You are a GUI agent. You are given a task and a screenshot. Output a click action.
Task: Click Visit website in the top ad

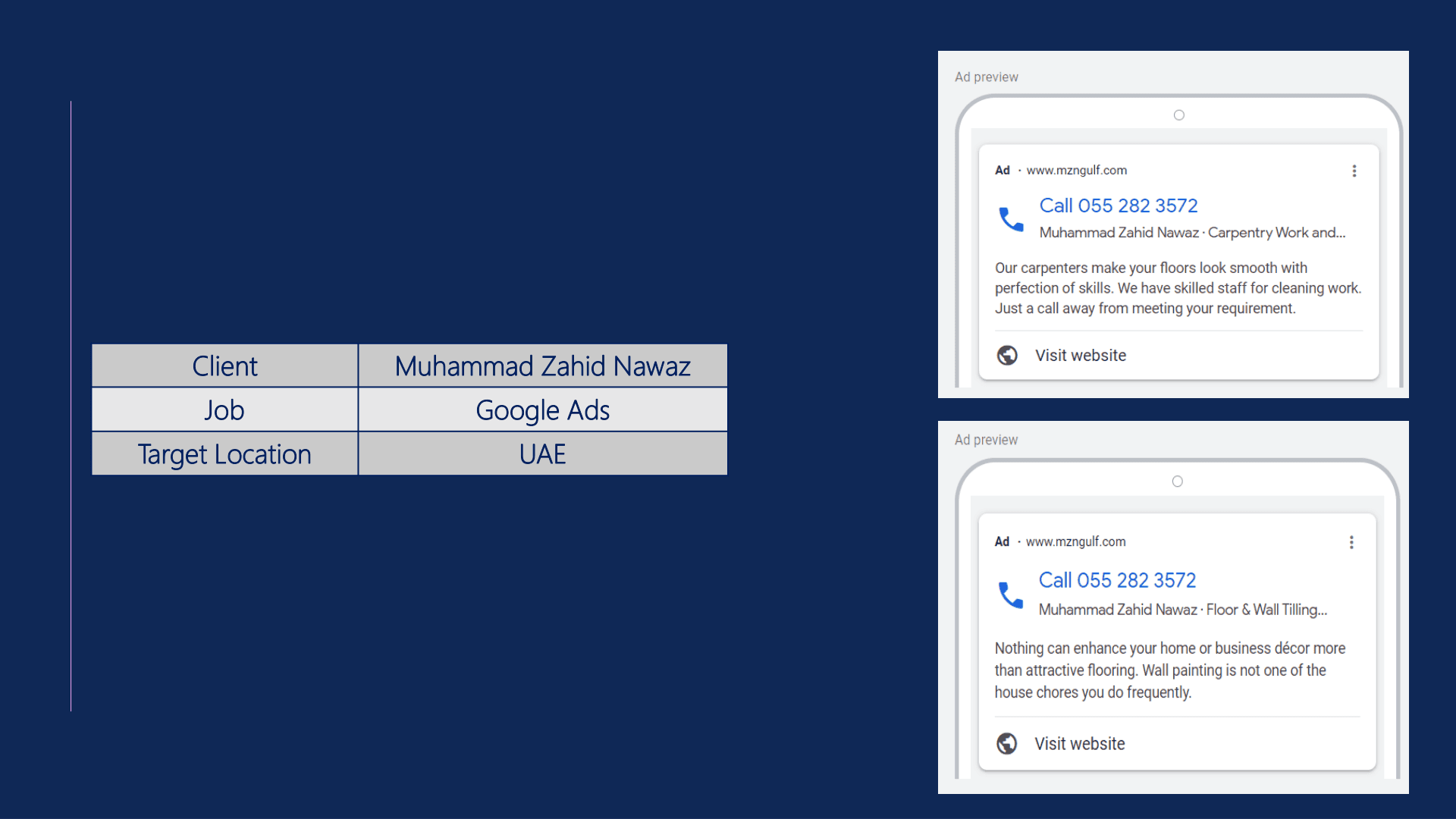[x=1080, y=355]
